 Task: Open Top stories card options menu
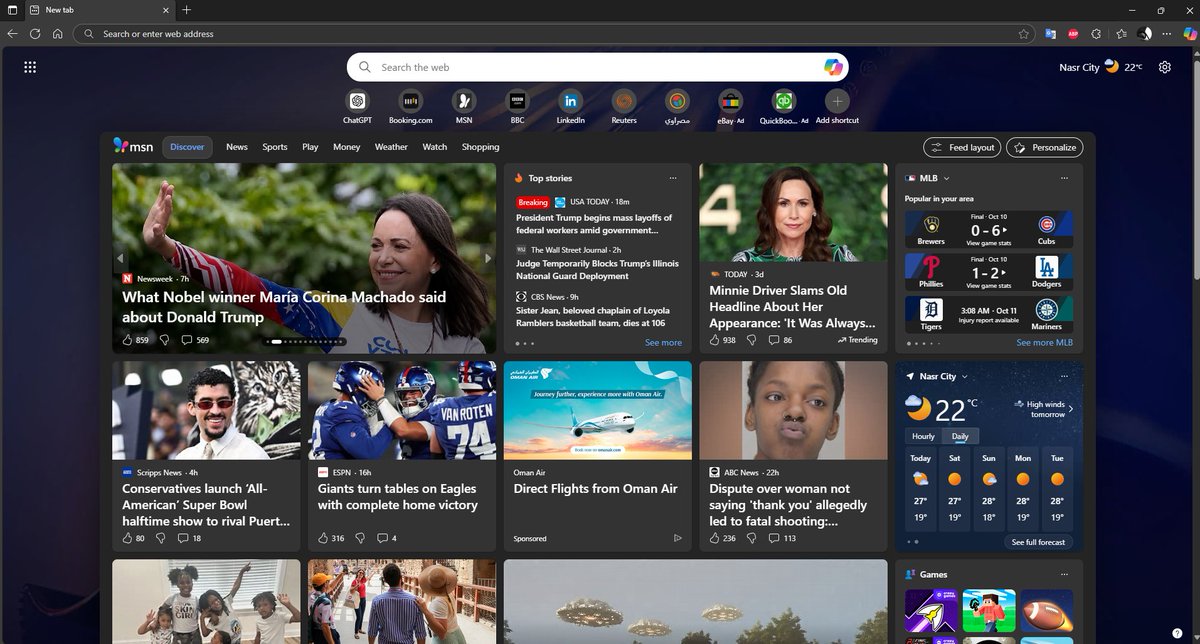tap(673, 178)
